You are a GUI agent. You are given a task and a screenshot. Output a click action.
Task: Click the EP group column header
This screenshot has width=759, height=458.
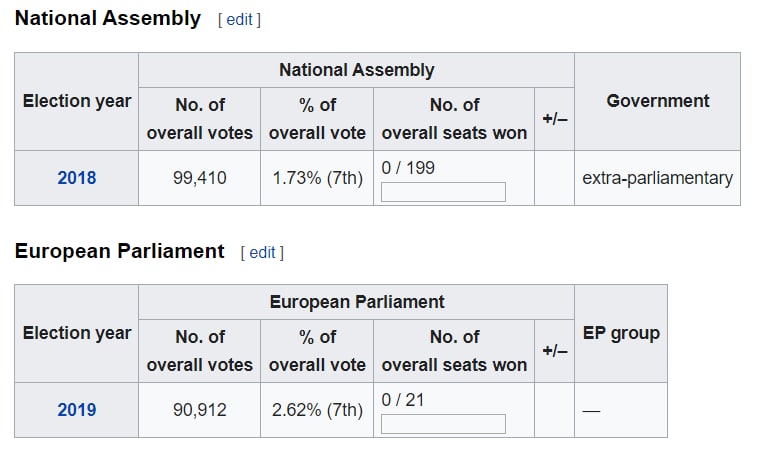click(x=621, y=334)
